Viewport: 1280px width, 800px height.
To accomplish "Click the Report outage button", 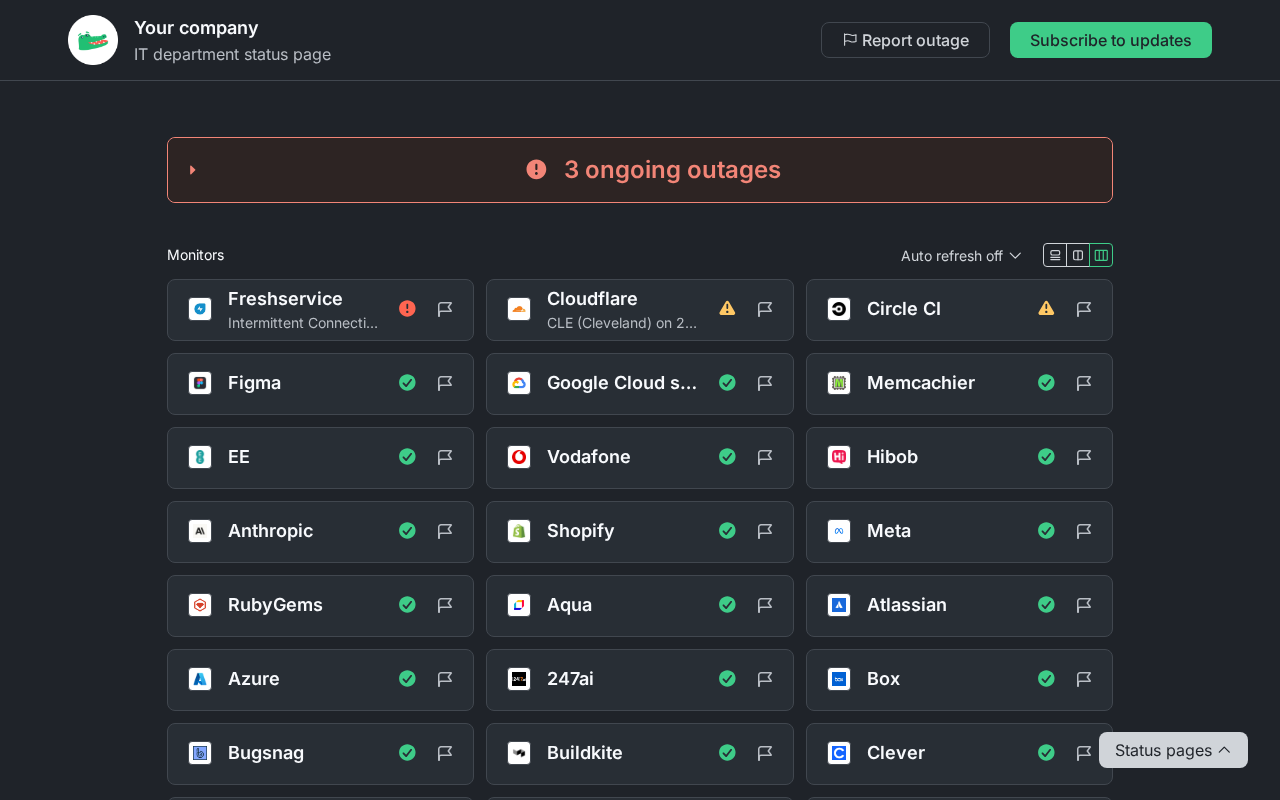I will click(905, 40).
